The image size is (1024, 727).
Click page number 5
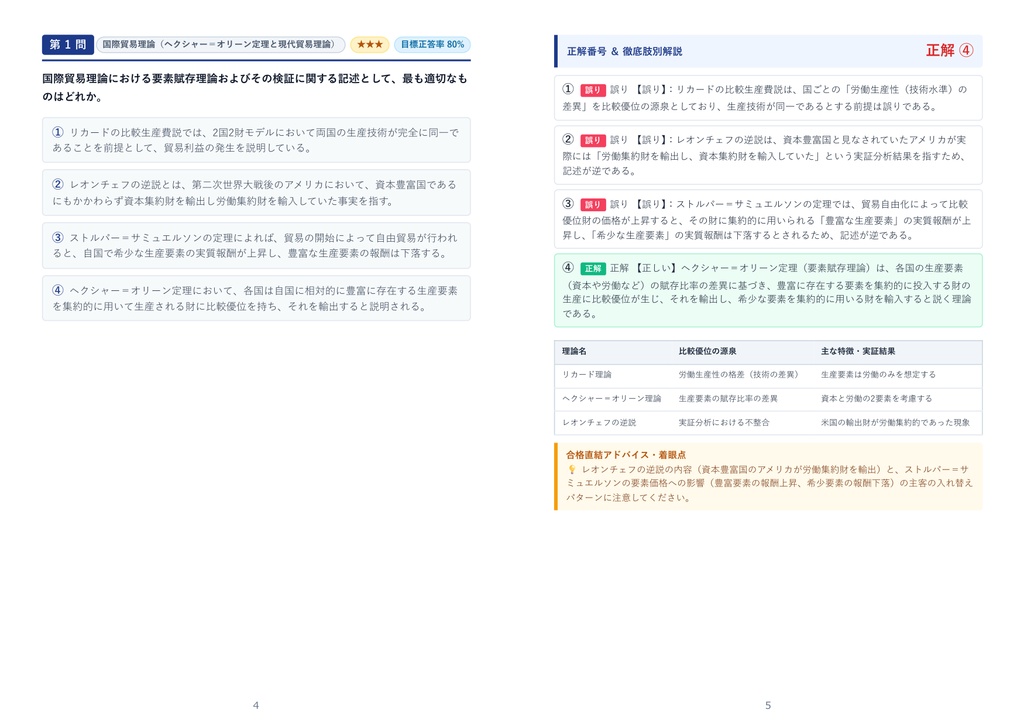tap(768, 705)
